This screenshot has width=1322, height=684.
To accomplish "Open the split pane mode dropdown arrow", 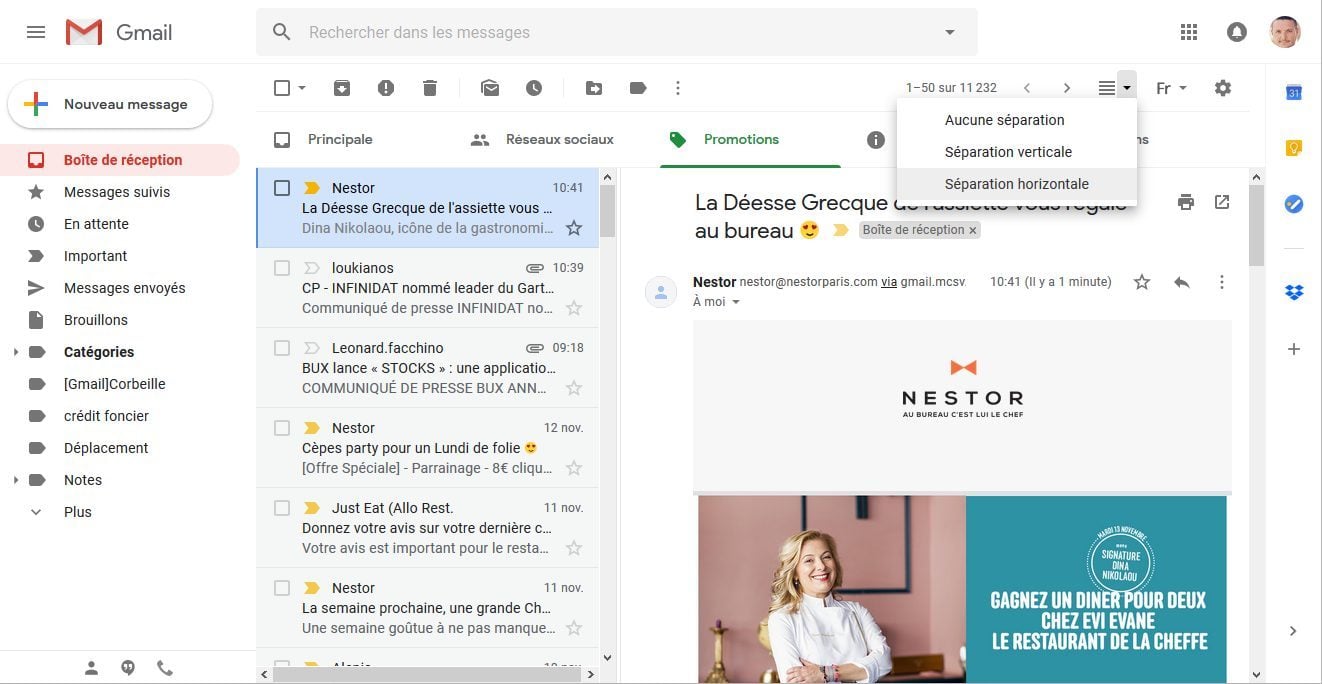I will pyautogui.click(x=1127, y=88).
